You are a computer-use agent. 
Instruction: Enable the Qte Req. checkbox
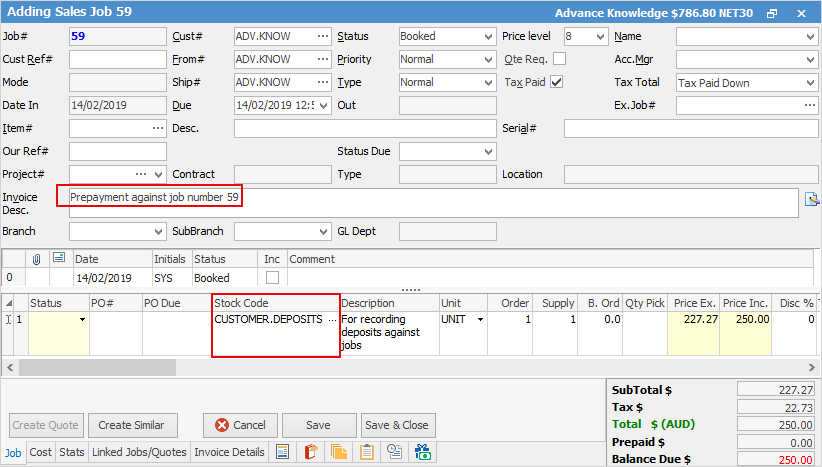pyautogui.click(x=559, y=59)
